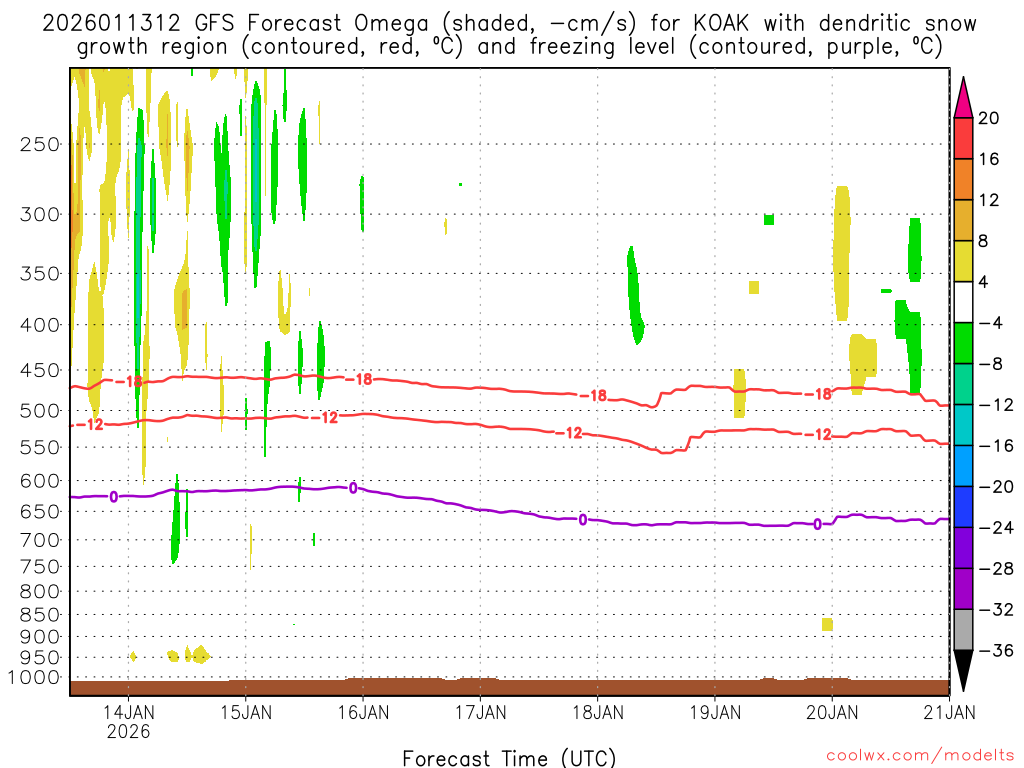The height and width of the screenshot is (768, 1024).
Task: Select the 450 pressure level label
Action: pyautogui.click(x=40, y=370)
